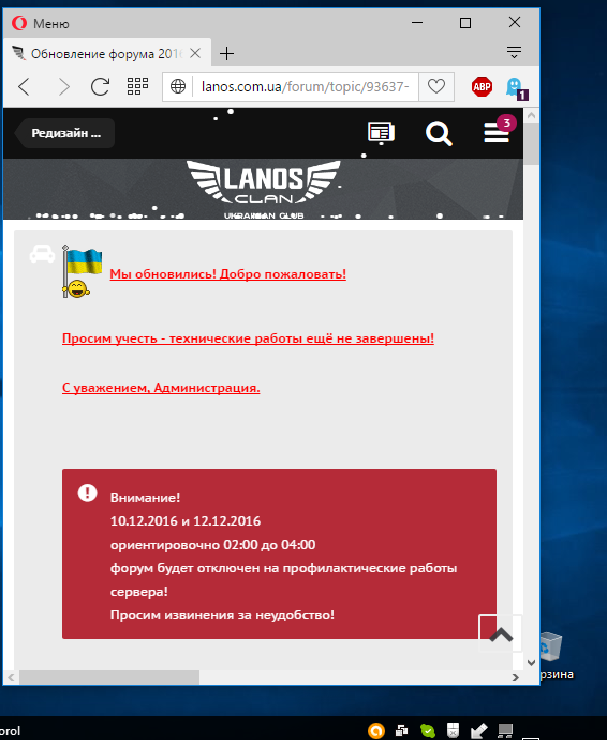Click the Adblock Plus extension icon
The height and width of the screenshot is (740, 607).
[x=482, y=87]
